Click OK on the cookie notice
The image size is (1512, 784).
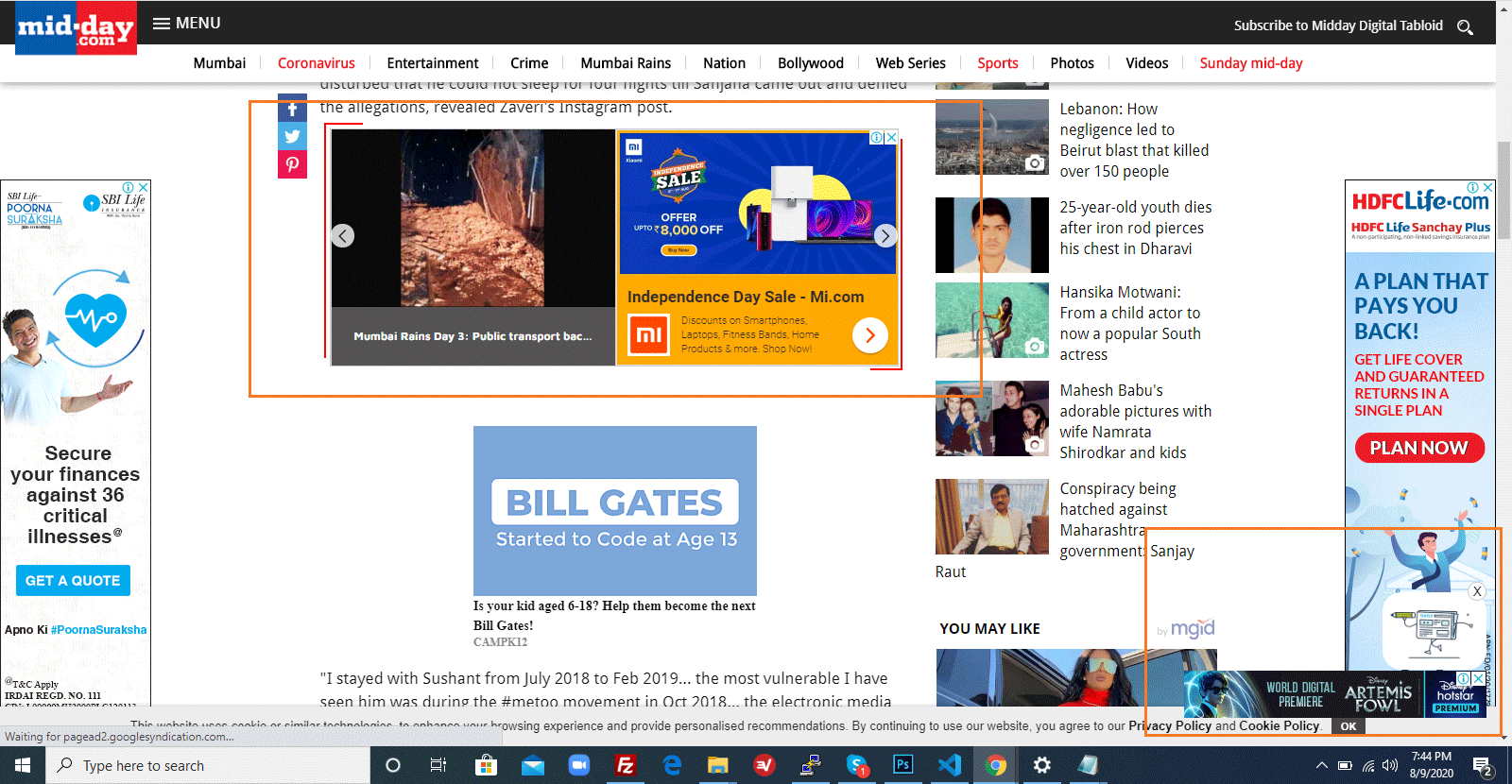coord(1349,726)
